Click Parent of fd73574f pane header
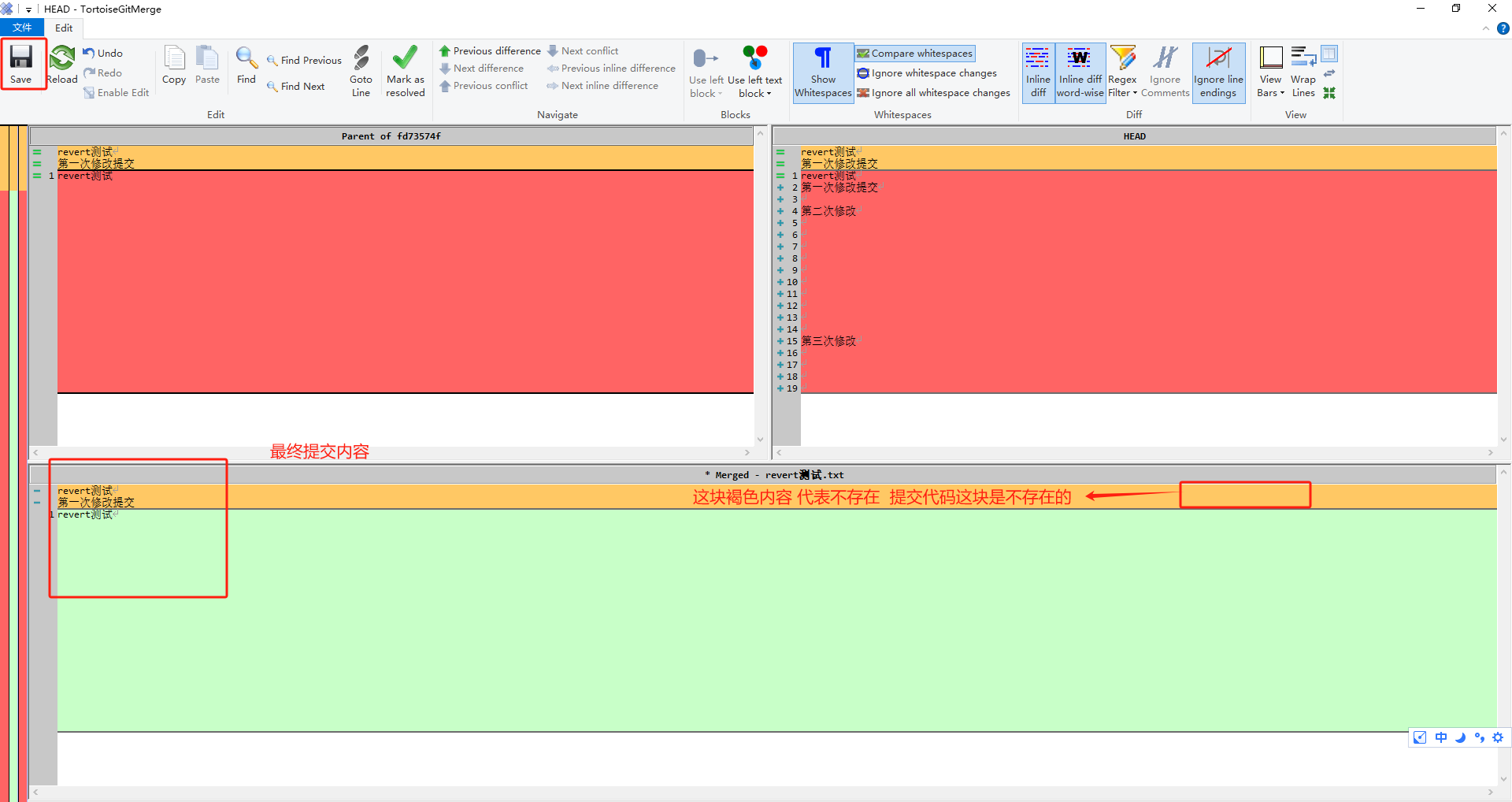The height and width of the screenshot is (802, 1512). click(x=391, y=136)
